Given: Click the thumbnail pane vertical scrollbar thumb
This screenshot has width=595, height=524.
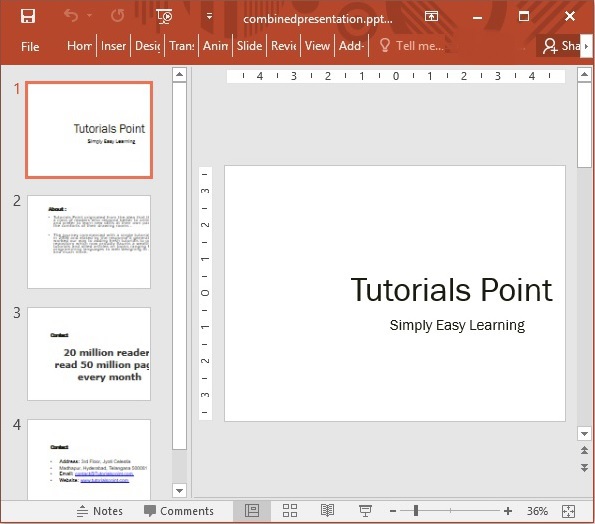Looking at the screenshot, I should click(179, 266).
